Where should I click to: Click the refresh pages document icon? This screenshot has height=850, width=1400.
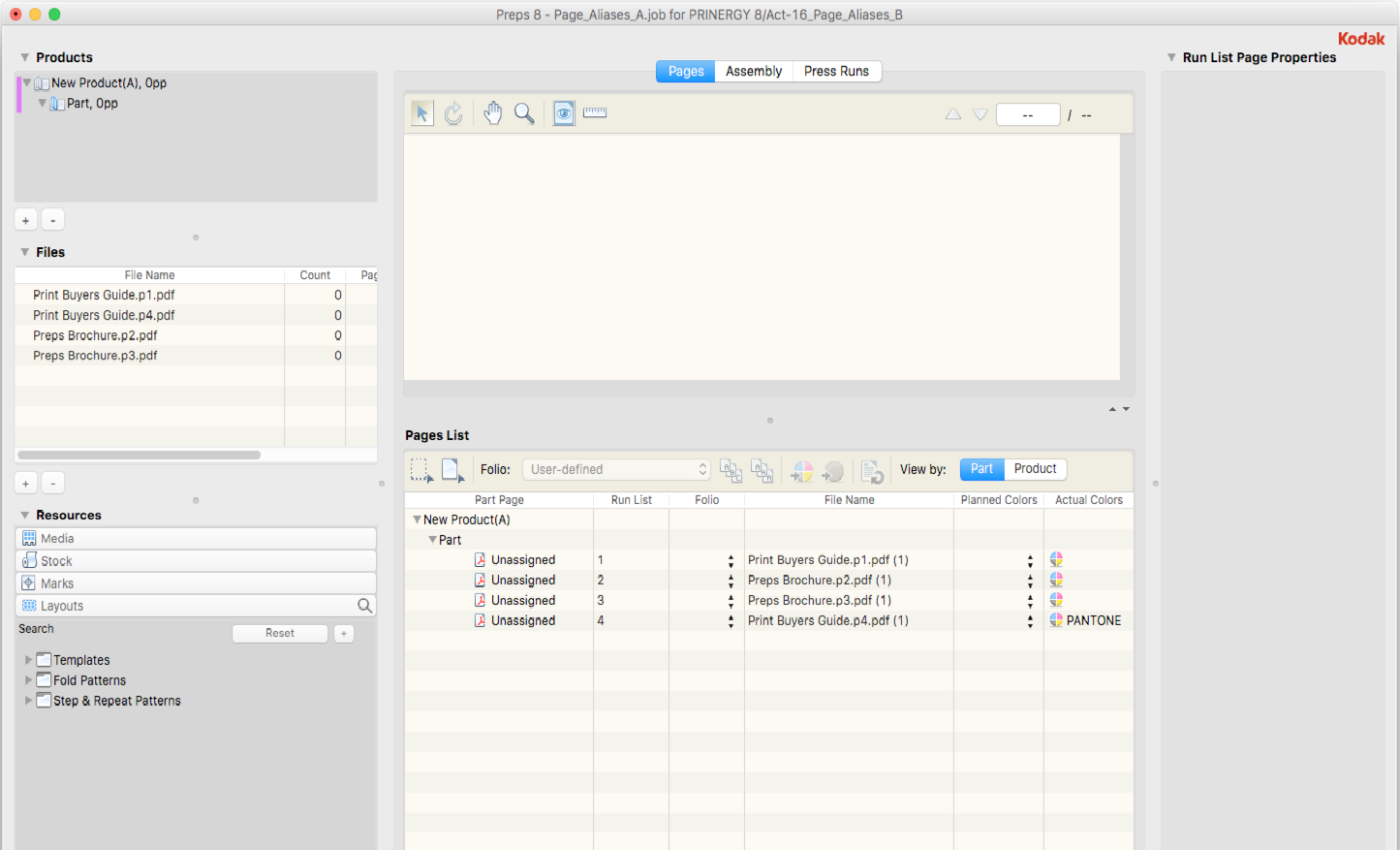click(872, 471)
